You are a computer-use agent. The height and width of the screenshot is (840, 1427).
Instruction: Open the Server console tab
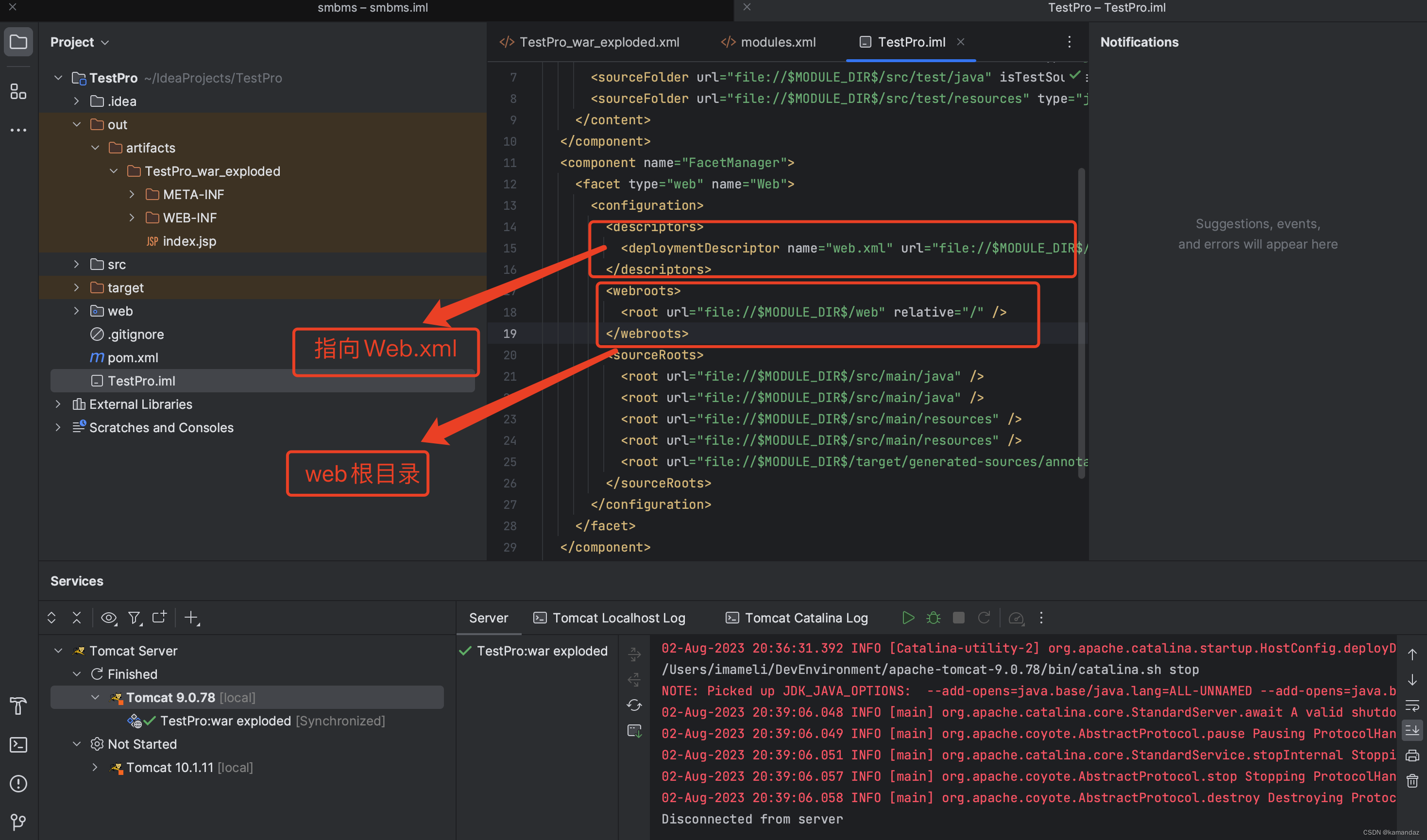pyautogui.click(x=488, y=618)
